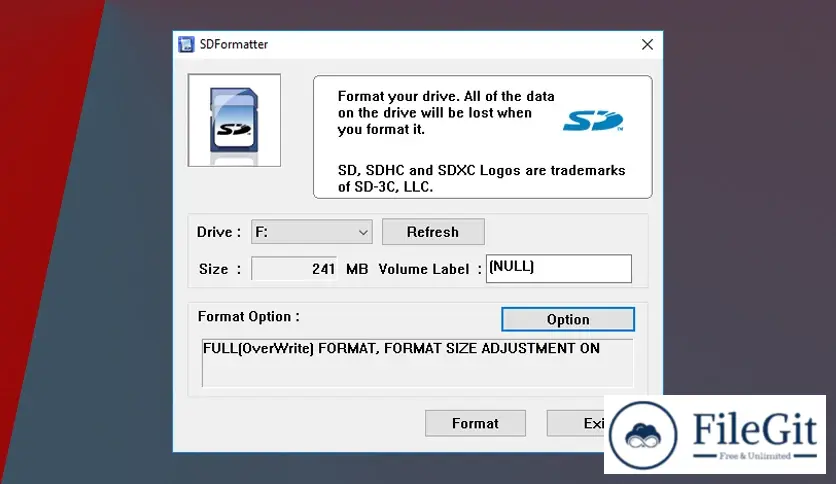Viewport: 836px width, 484px height.
Task: Click the SDFormatter title bar app icon
Action: tap(186, 44)
